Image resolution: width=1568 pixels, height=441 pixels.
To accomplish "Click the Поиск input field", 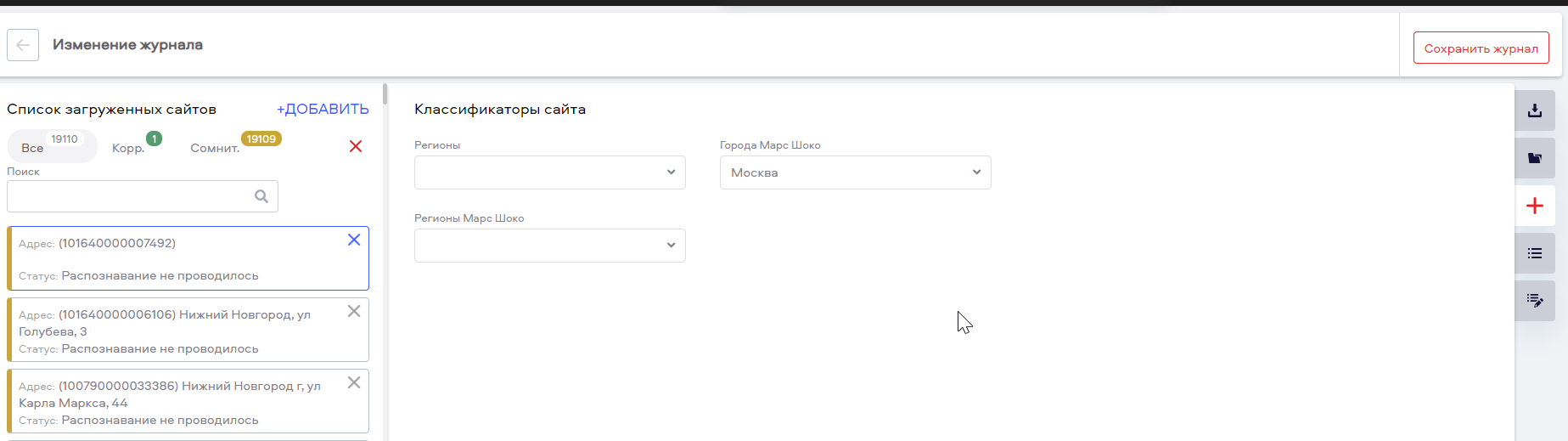I will pyautogui.click(x=143, y=196).
